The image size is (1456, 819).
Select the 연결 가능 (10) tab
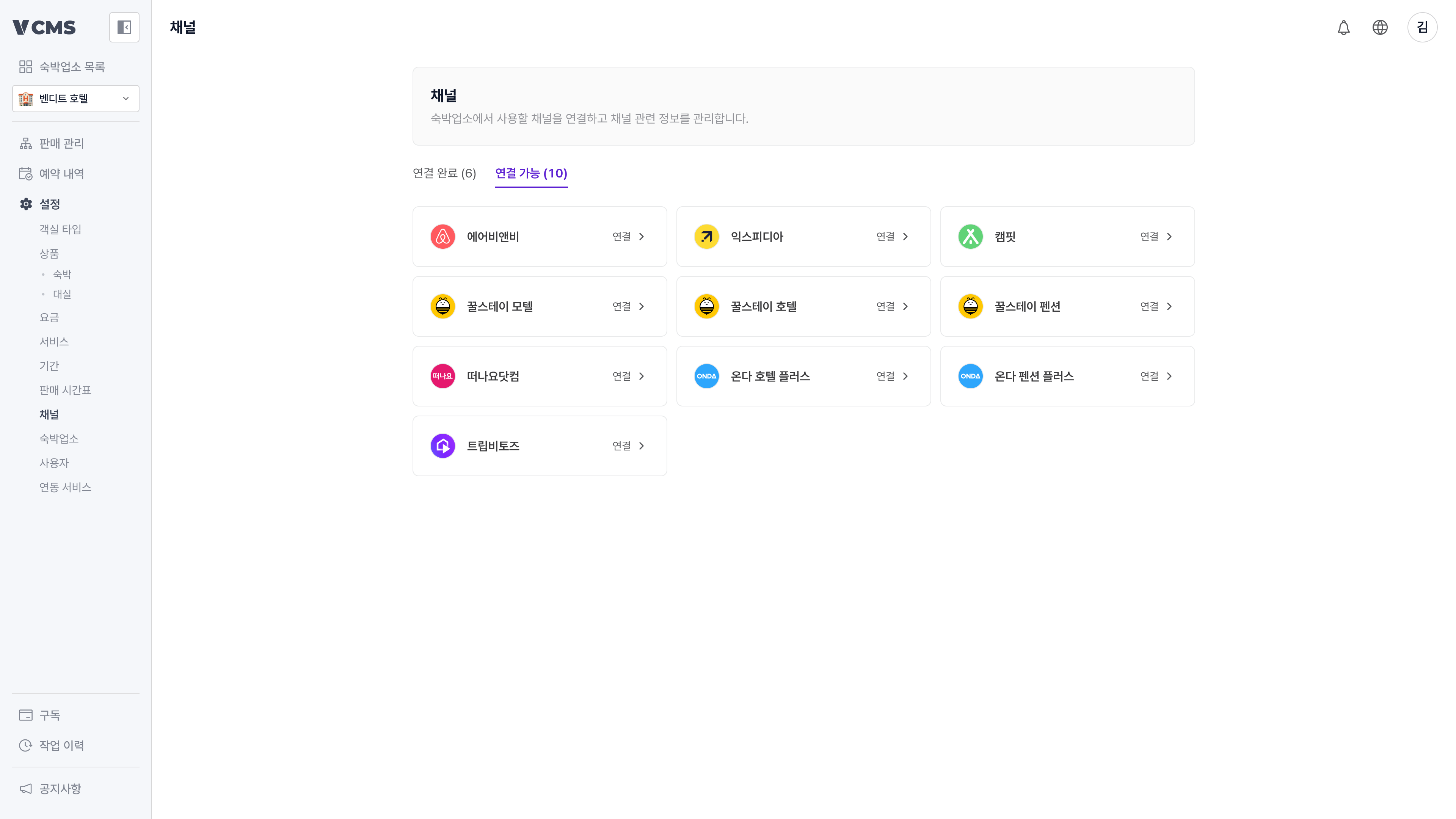(531, 173)
